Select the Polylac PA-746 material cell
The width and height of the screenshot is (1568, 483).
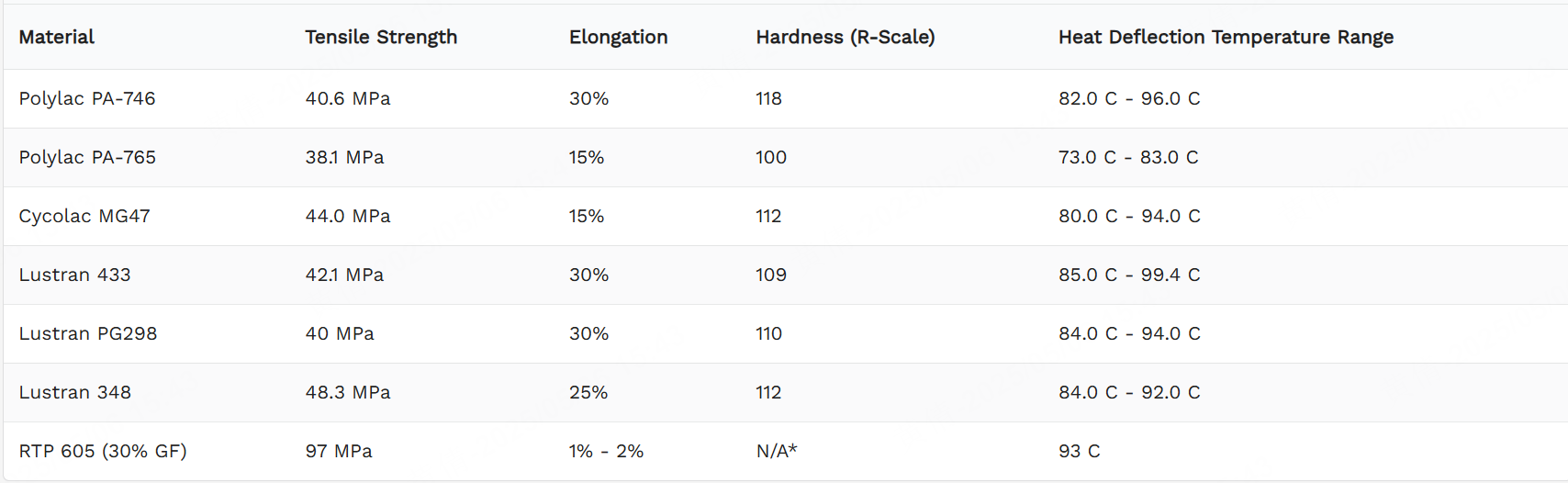click(x=87, y=98)
